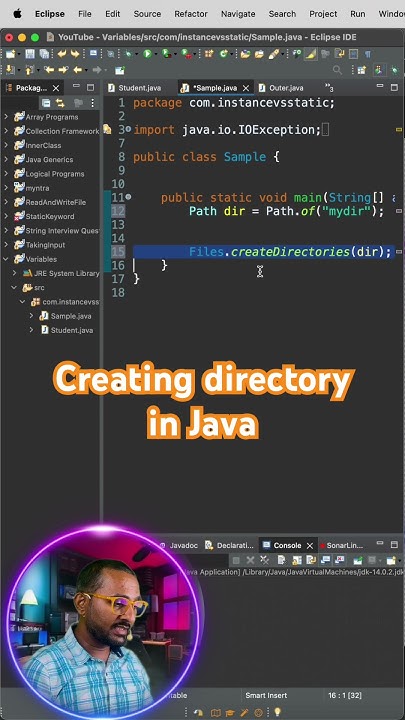Toggle Show Console on Standard Out change

click(326, 561)
